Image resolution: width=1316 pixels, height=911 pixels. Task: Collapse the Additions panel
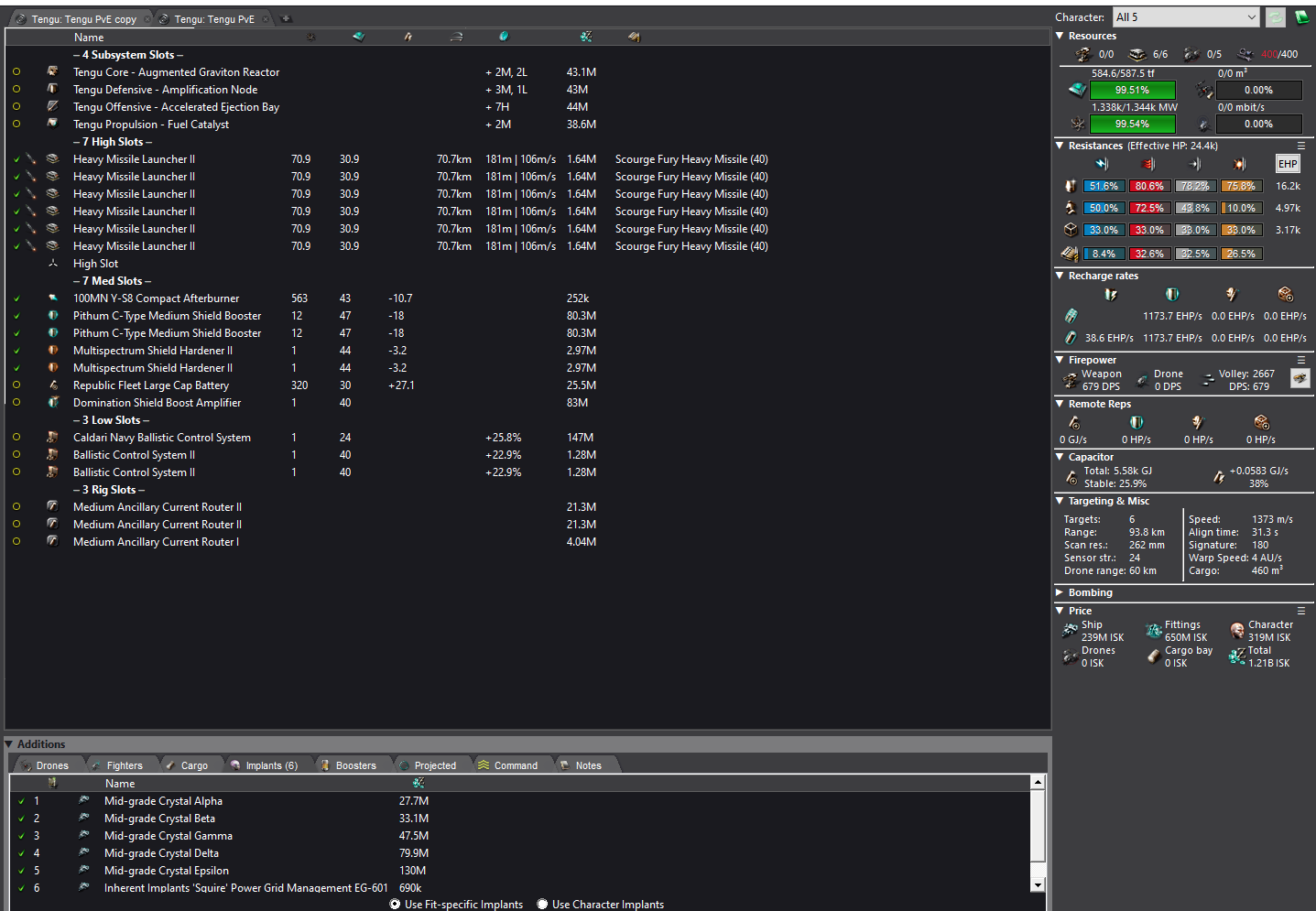[9, 744]
